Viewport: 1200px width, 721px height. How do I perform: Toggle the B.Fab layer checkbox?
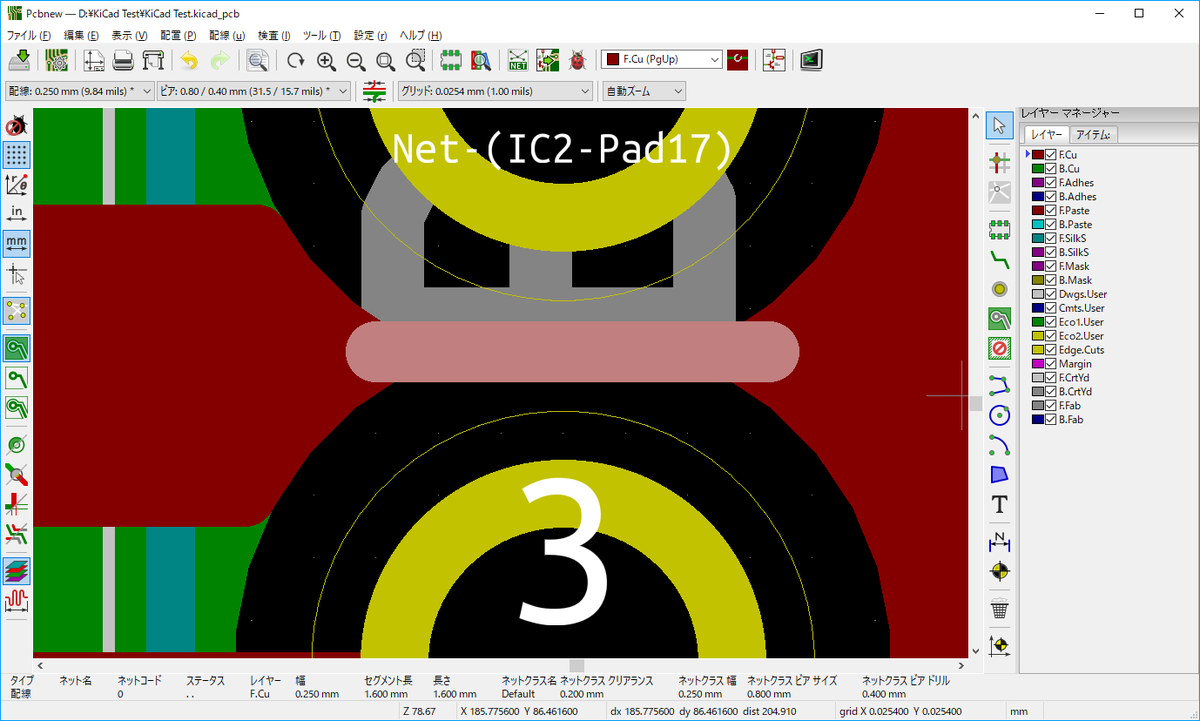click(1051, 419)
